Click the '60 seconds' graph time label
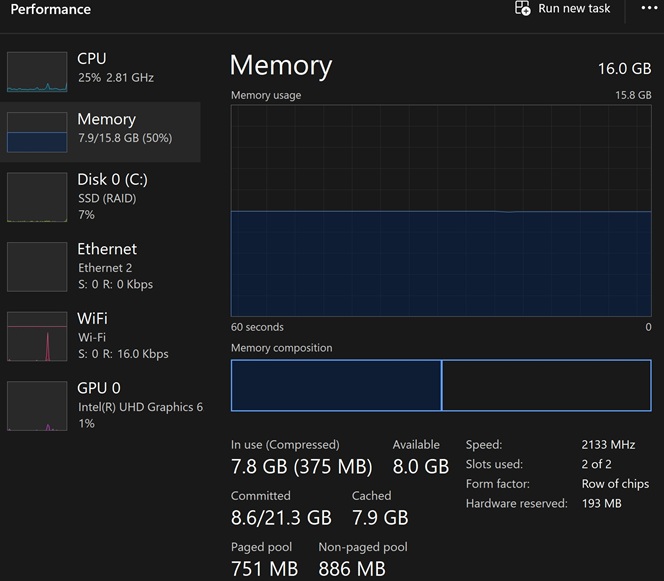 (257, 327)
